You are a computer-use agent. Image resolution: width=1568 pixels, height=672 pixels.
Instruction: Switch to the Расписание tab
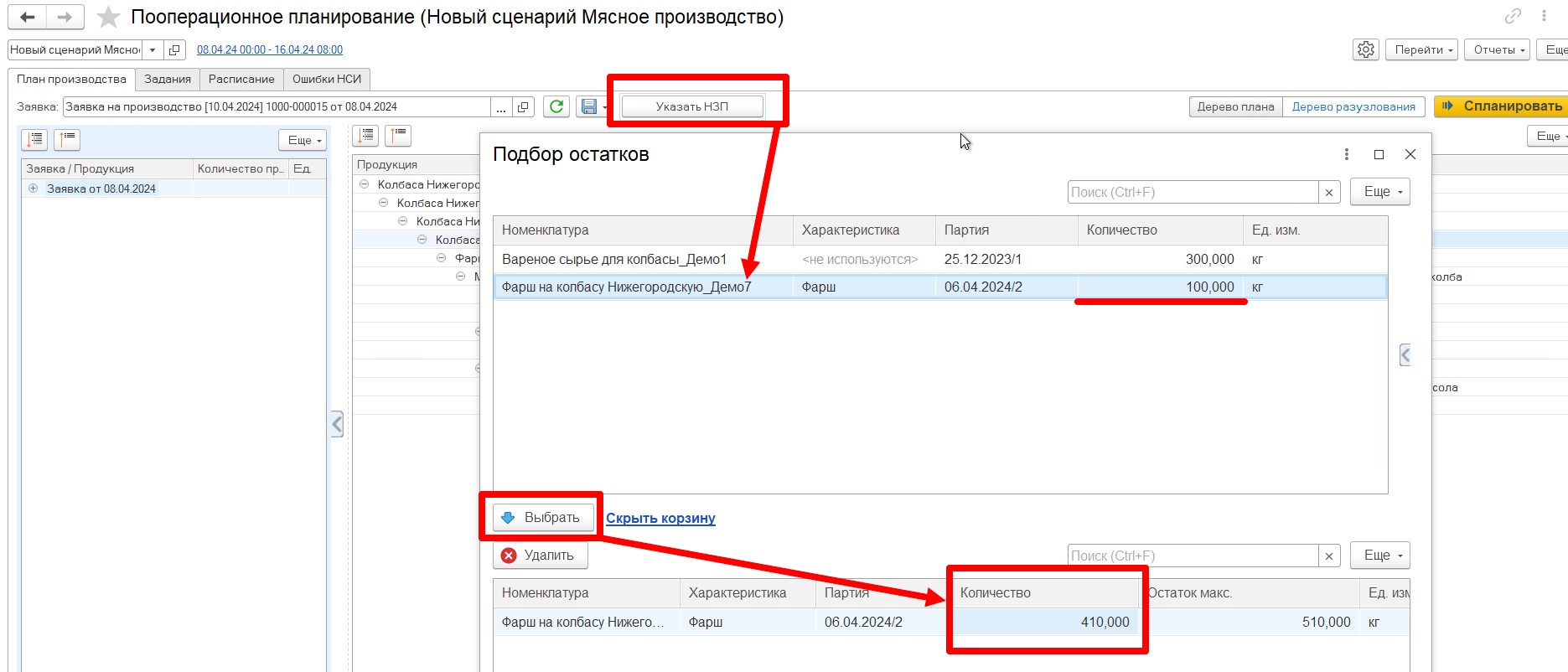click(x=241, y=79)
